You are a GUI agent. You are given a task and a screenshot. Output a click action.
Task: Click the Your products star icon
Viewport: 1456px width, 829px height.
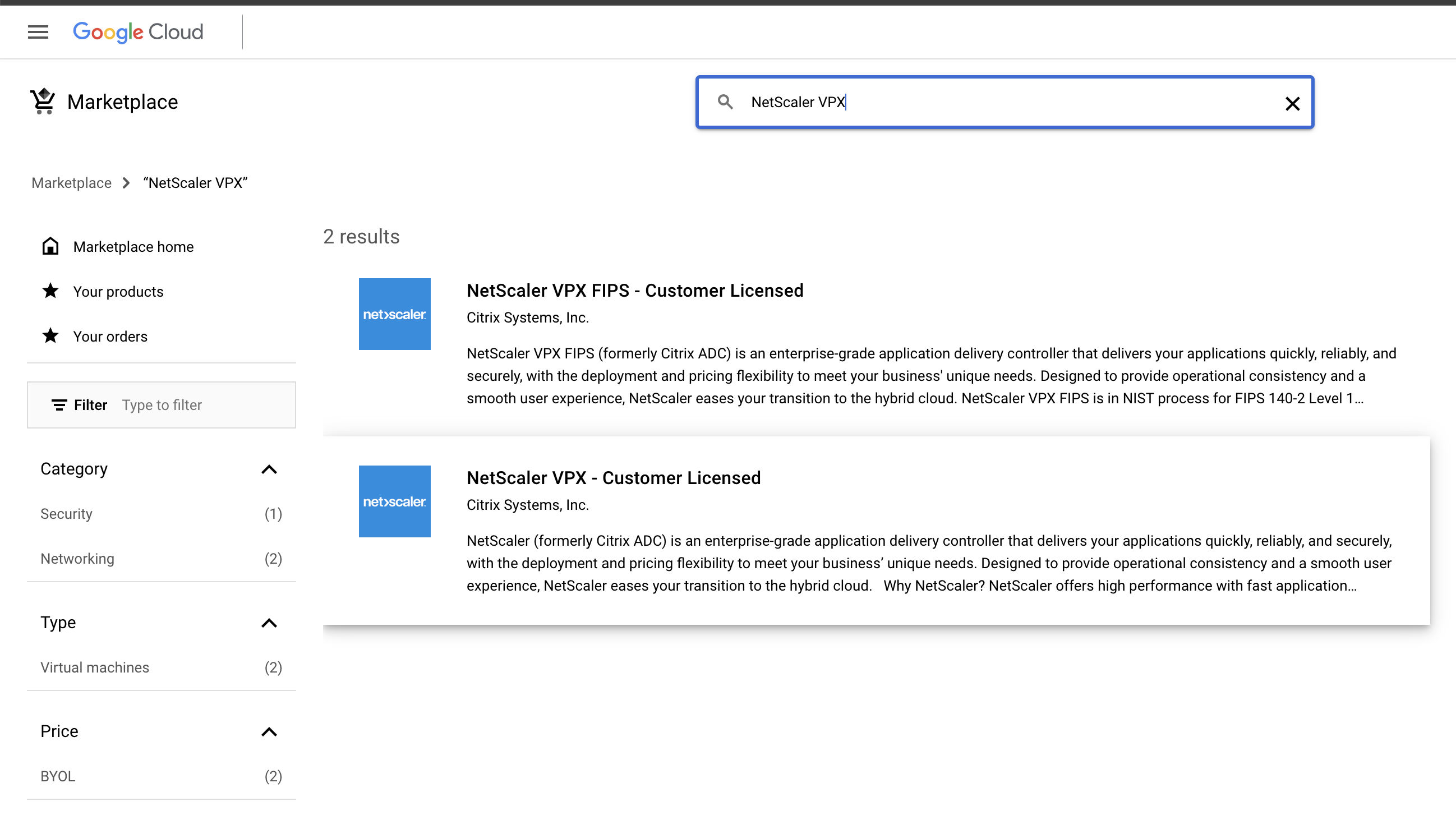(x=50, y=291)
